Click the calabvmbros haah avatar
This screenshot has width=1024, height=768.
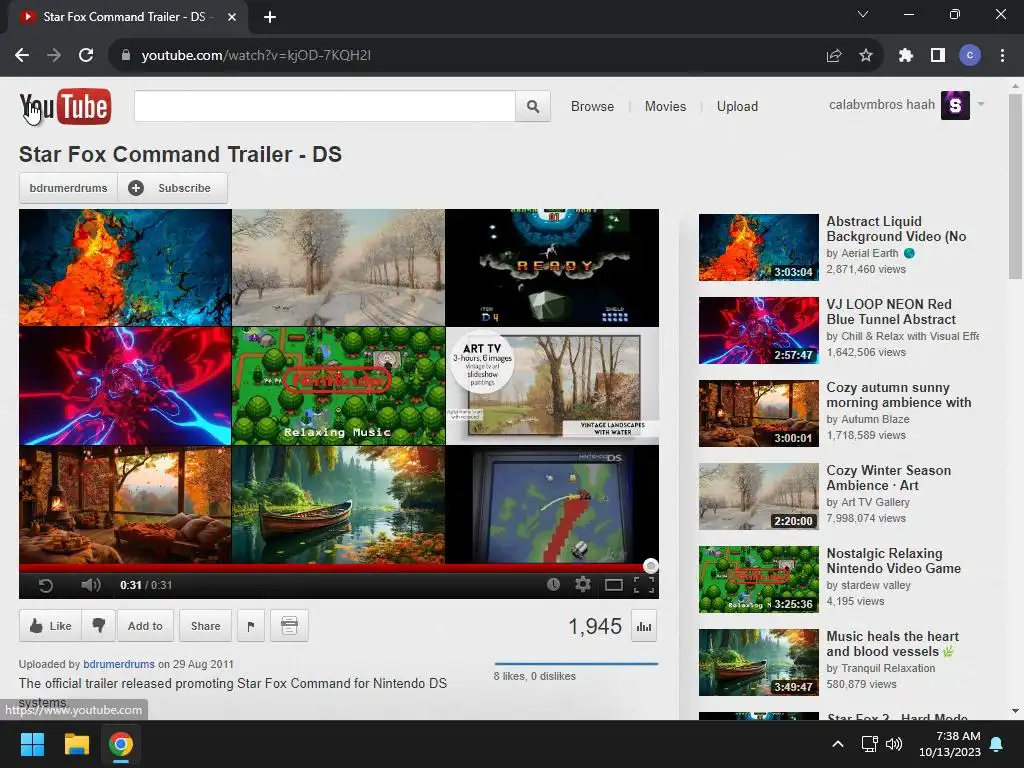(x=955, y=105)
